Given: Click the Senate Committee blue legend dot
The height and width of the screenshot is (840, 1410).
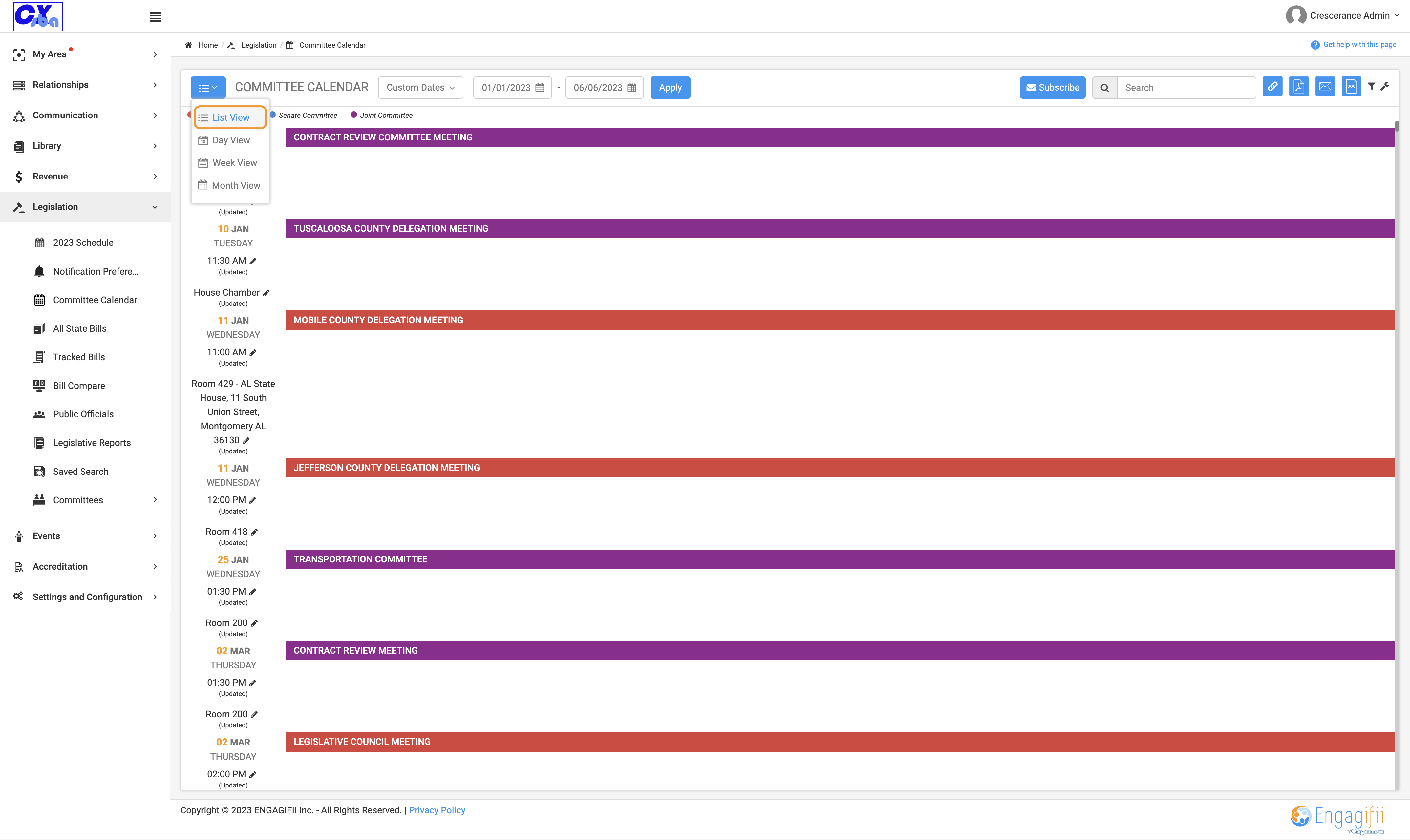Looking at the screenshot, I should (273, 115).
